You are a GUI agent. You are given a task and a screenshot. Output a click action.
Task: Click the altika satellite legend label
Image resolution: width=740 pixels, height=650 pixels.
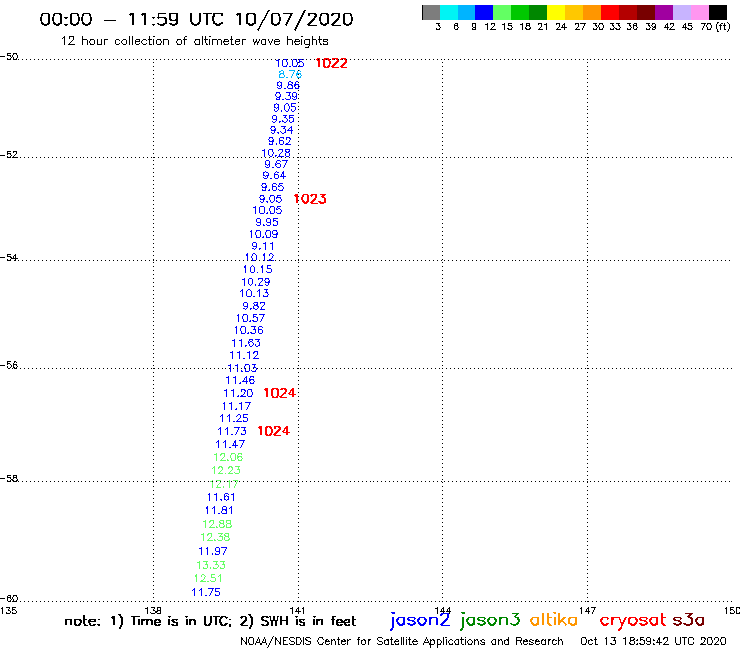pyautogui.click(x=554, y=619)
